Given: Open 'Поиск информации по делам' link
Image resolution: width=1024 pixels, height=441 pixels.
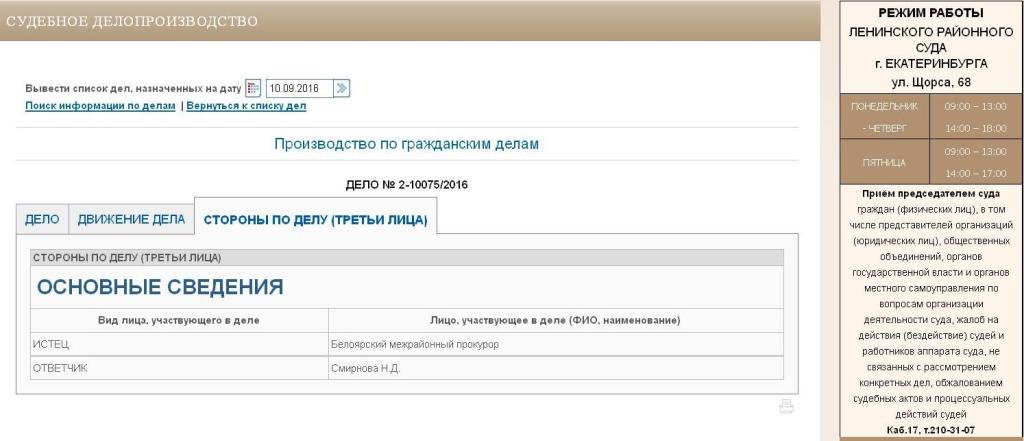Looking at the screenshot, I should [x=100, y=105].
